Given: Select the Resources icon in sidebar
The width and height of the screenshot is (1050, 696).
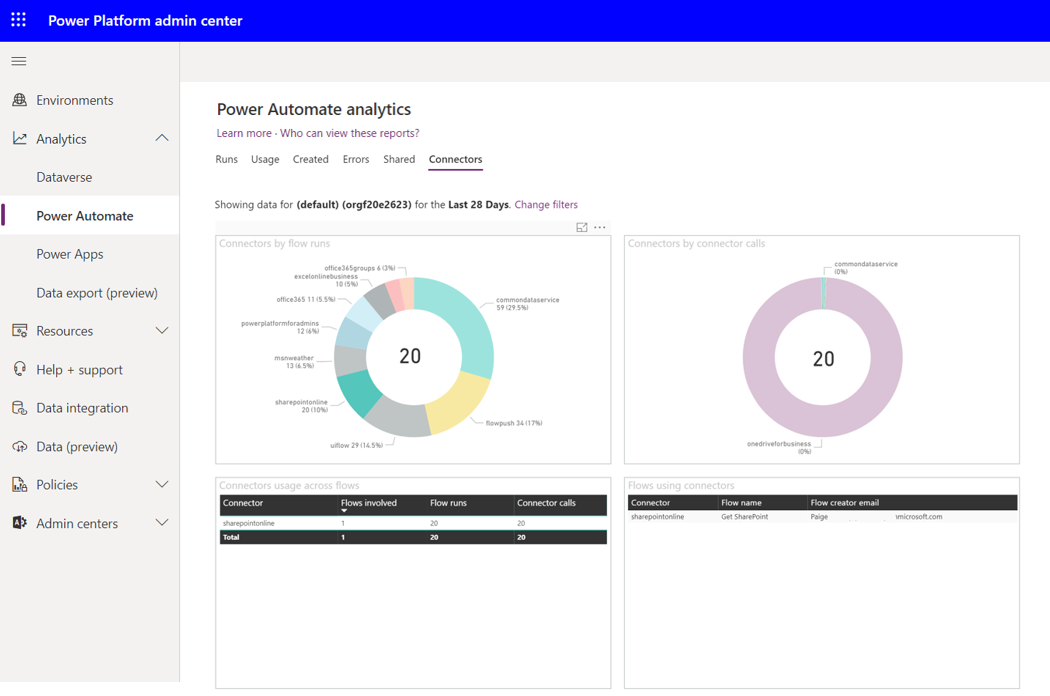Looking at the screenshot, I should 21,330.
